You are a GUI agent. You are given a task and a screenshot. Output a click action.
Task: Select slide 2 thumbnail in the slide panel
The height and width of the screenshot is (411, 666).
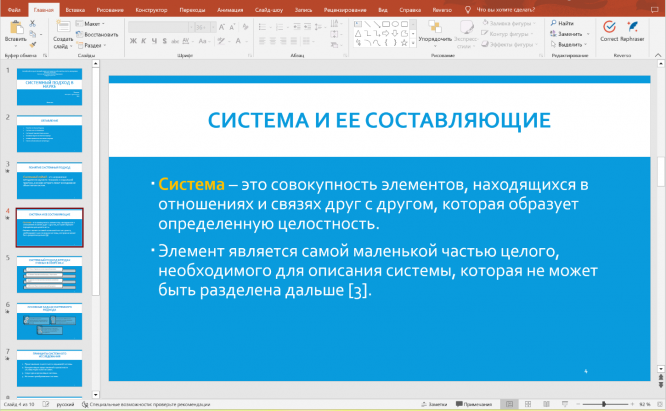click(x=50, y=131)
